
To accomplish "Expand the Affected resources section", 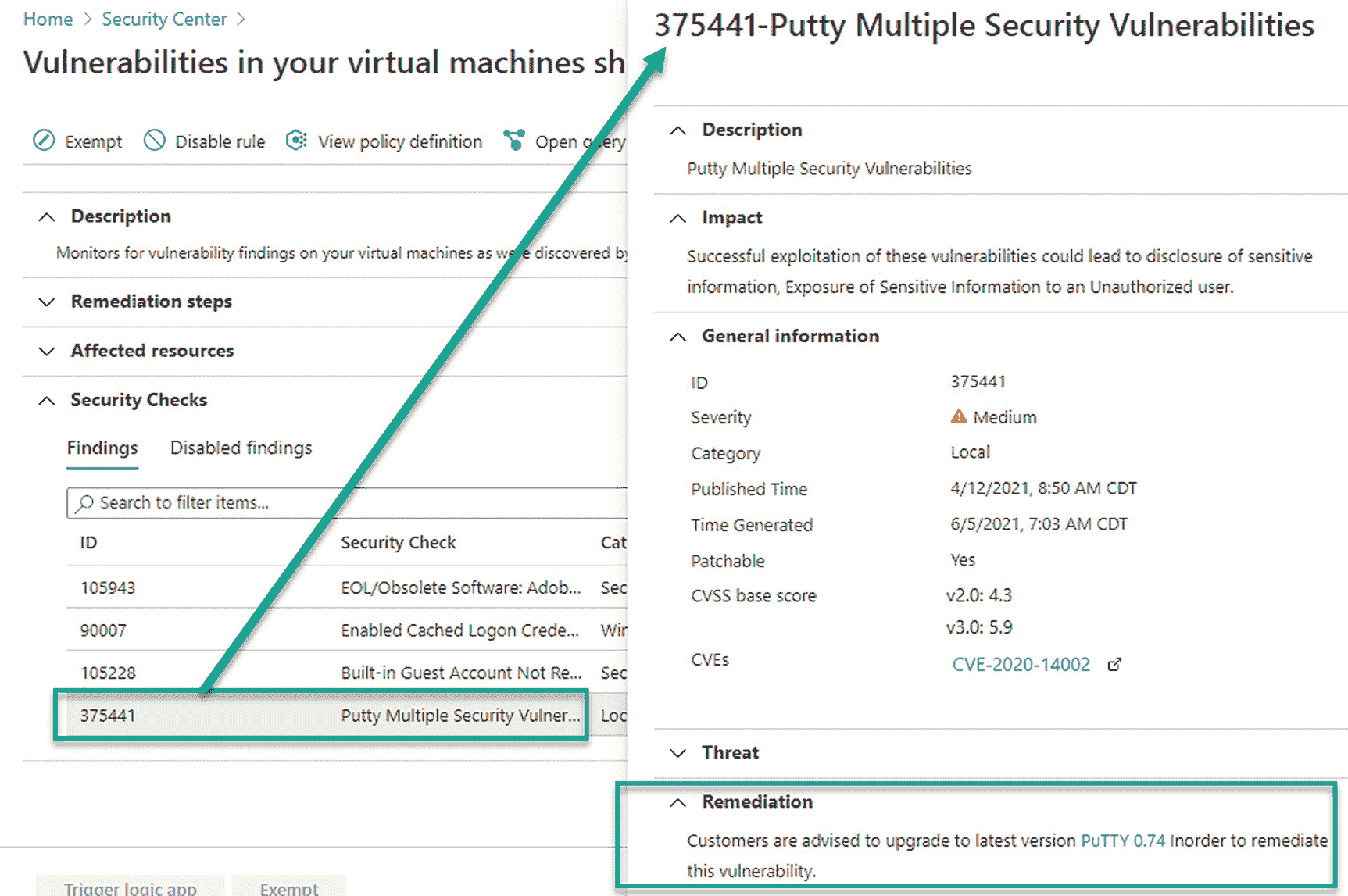I will click(x=47, y=351).
